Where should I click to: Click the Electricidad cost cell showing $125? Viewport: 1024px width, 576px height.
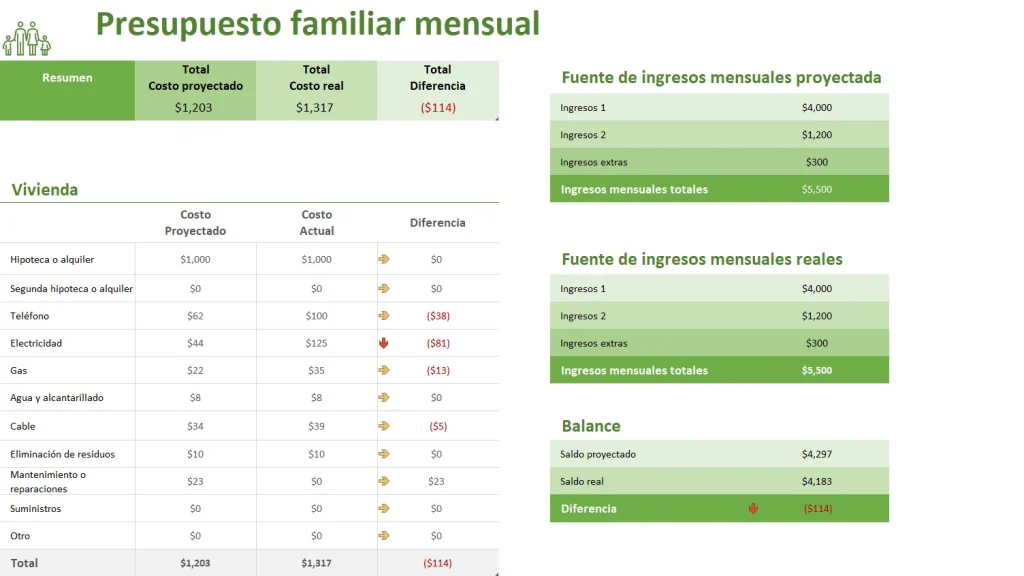(316, 342)
